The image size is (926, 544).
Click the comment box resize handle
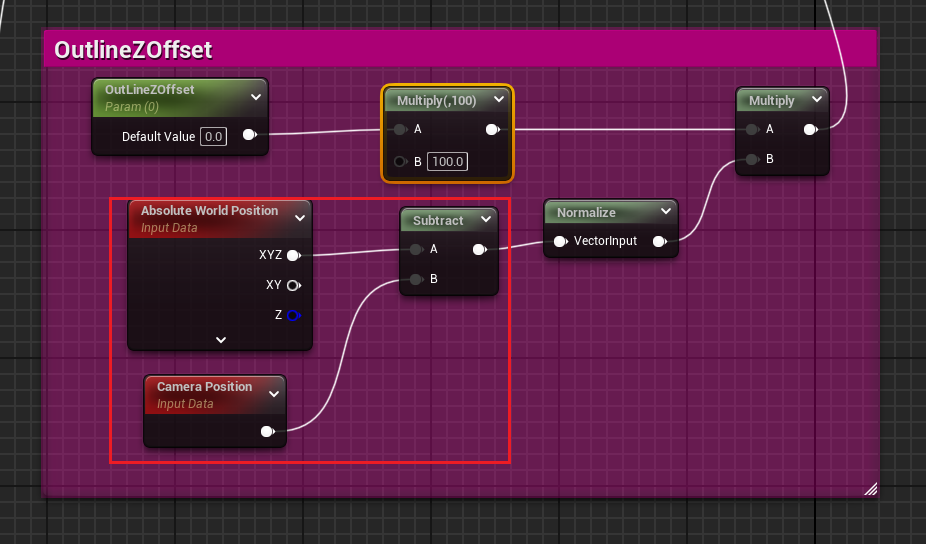(x=870, y=488)
